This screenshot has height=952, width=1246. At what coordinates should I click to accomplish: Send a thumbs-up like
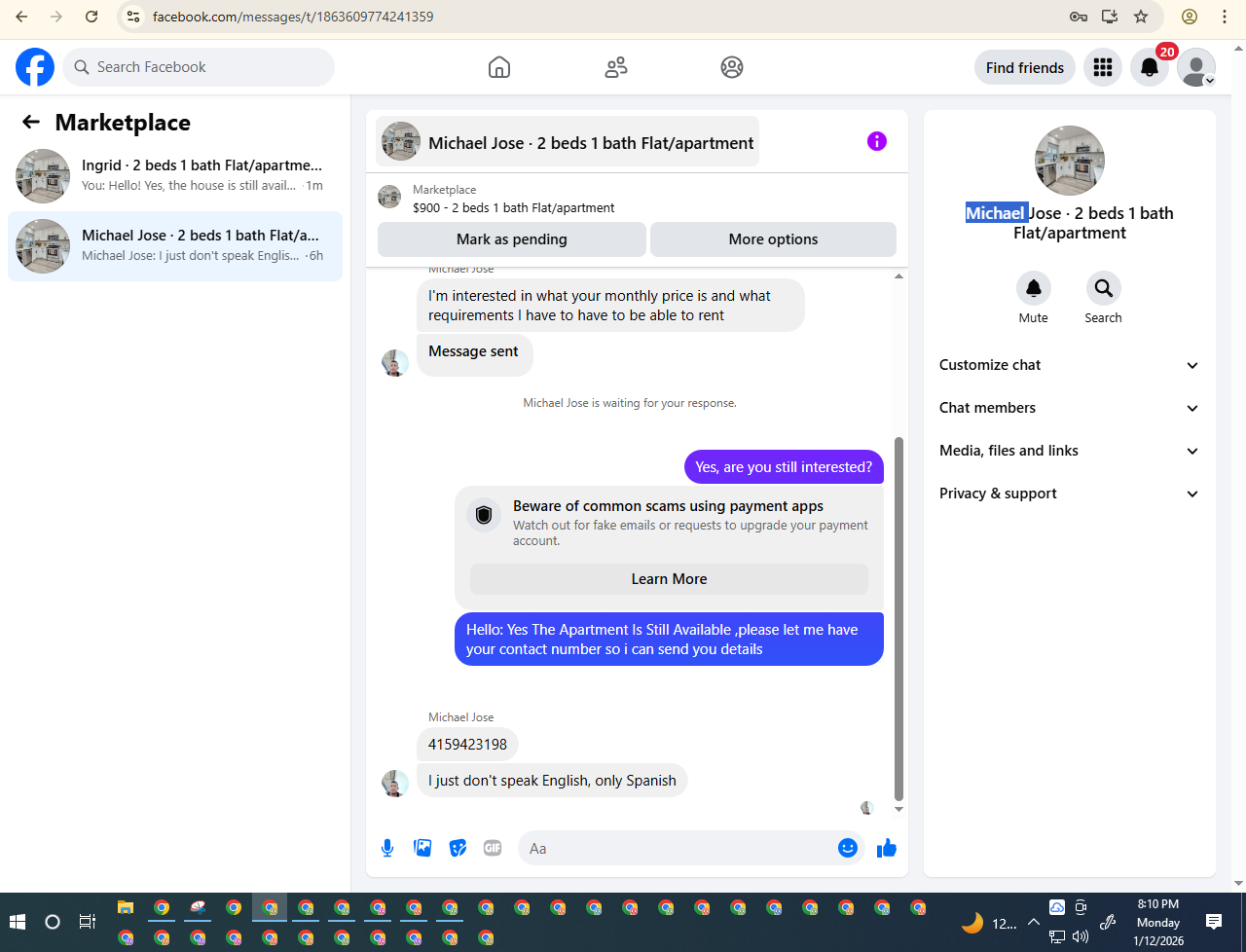[887, 848]
